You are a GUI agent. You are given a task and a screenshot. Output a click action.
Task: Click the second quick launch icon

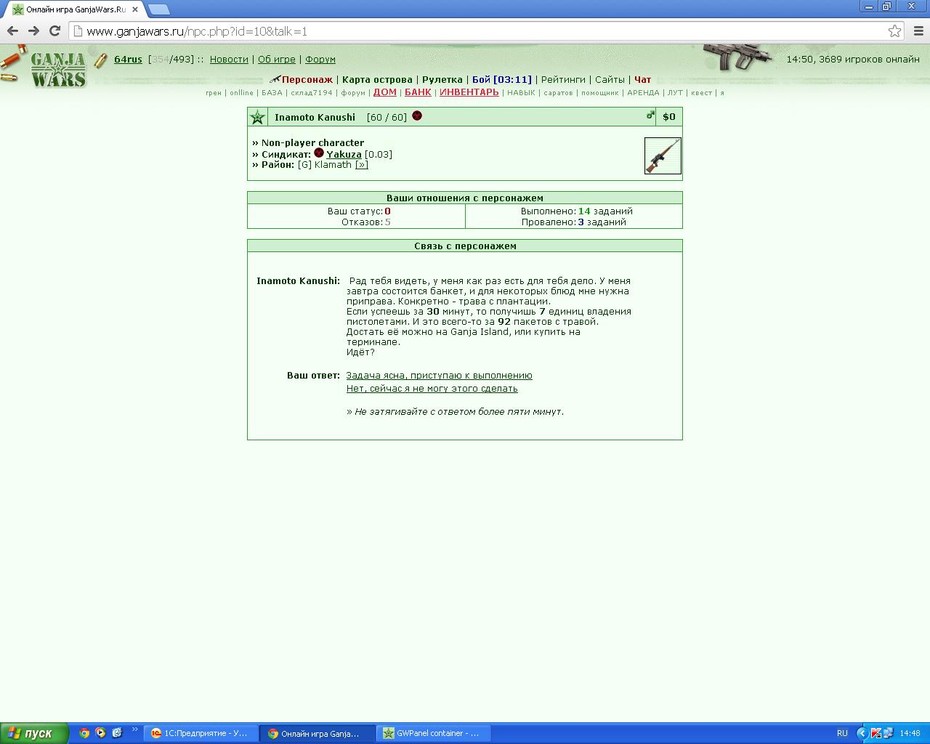101,733
